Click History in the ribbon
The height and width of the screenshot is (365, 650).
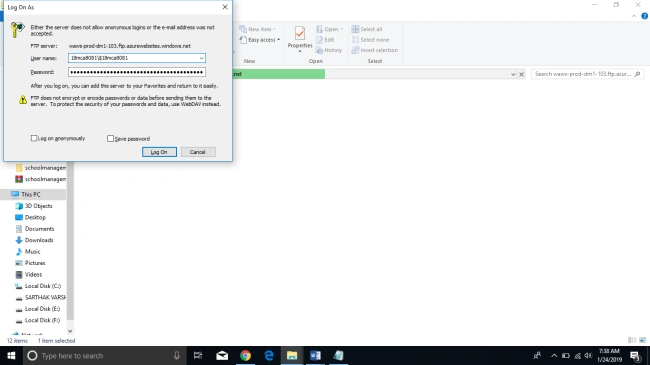pyautogui.click(x=329, y=50)
